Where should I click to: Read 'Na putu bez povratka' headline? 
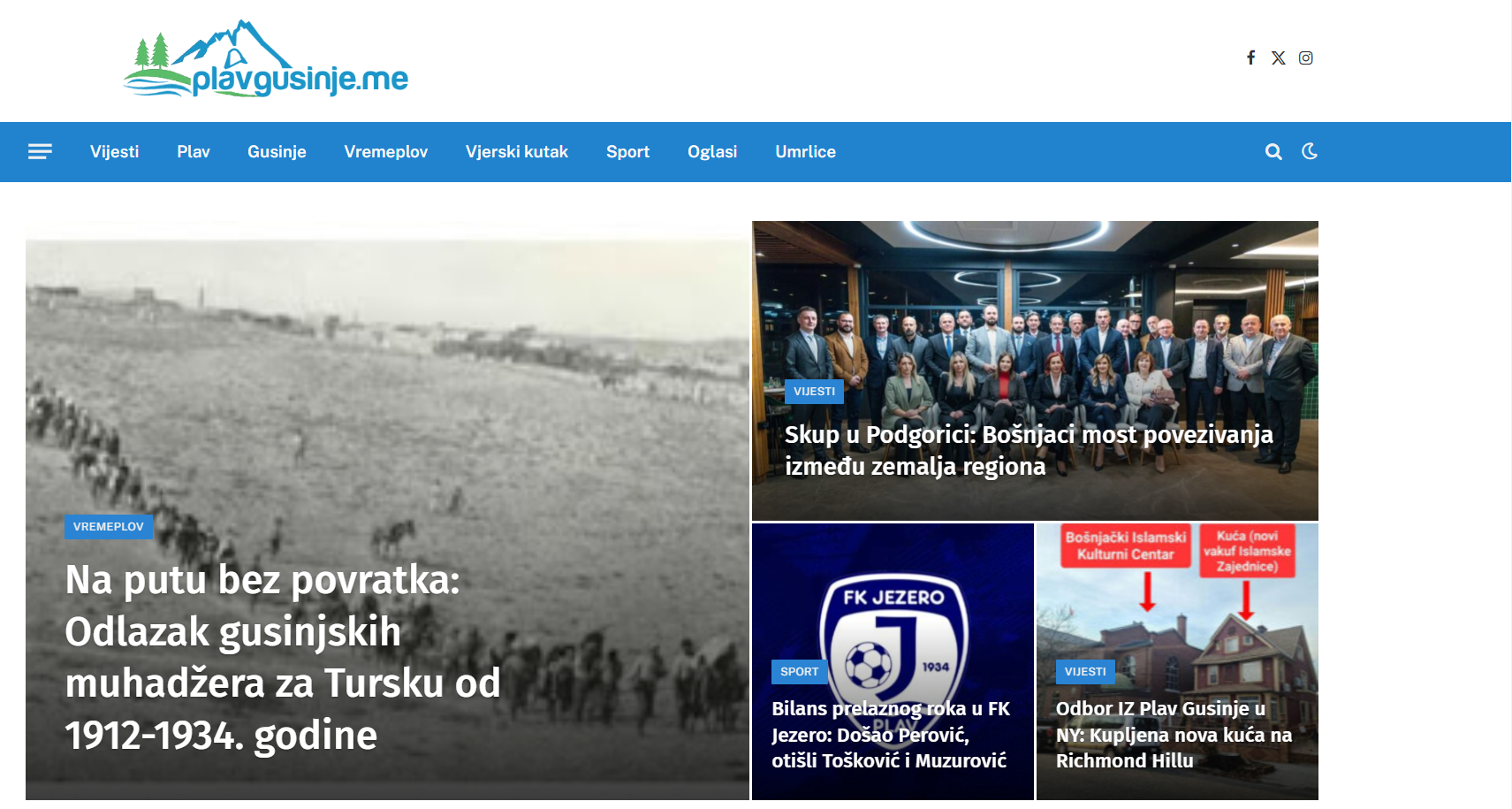click(283, 657)
